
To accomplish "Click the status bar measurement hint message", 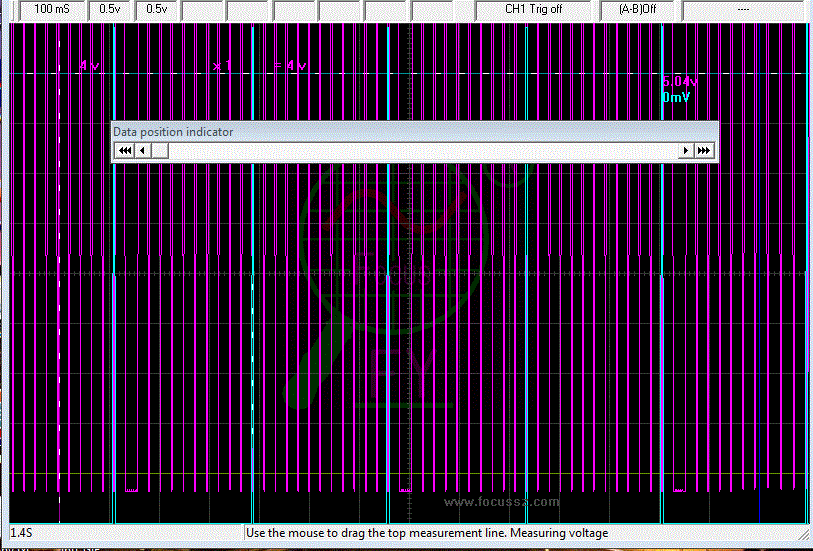I will [x=427, y=534].
